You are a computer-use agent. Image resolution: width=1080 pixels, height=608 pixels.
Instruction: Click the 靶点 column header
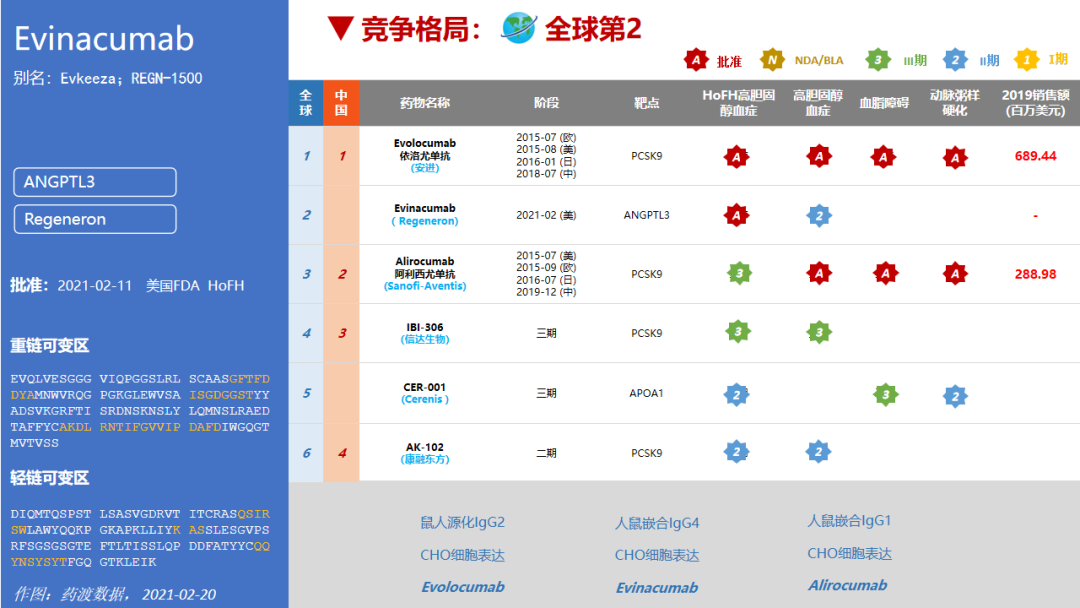647,103
